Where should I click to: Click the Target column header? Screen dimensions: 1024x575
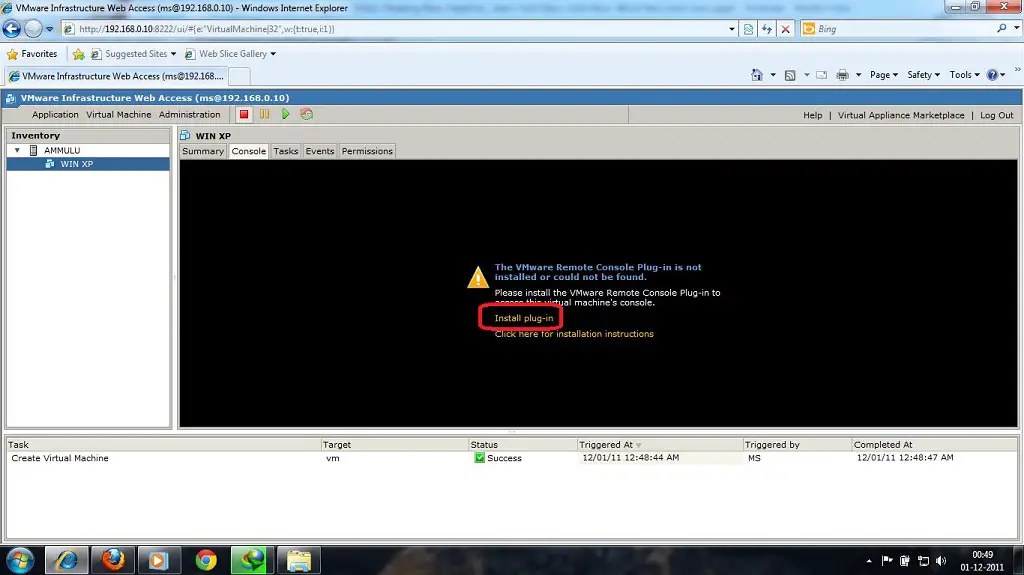(x=394, y=444)
